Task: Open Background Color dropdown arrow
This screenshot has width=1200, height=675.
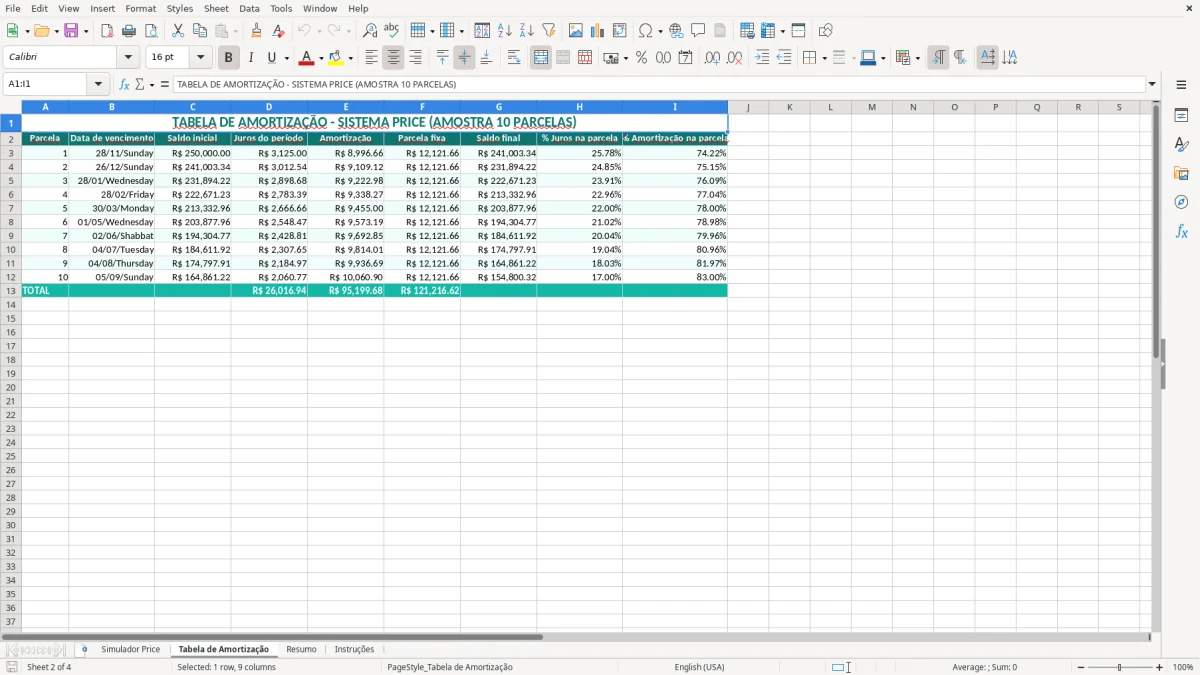Action: point(350,58)
